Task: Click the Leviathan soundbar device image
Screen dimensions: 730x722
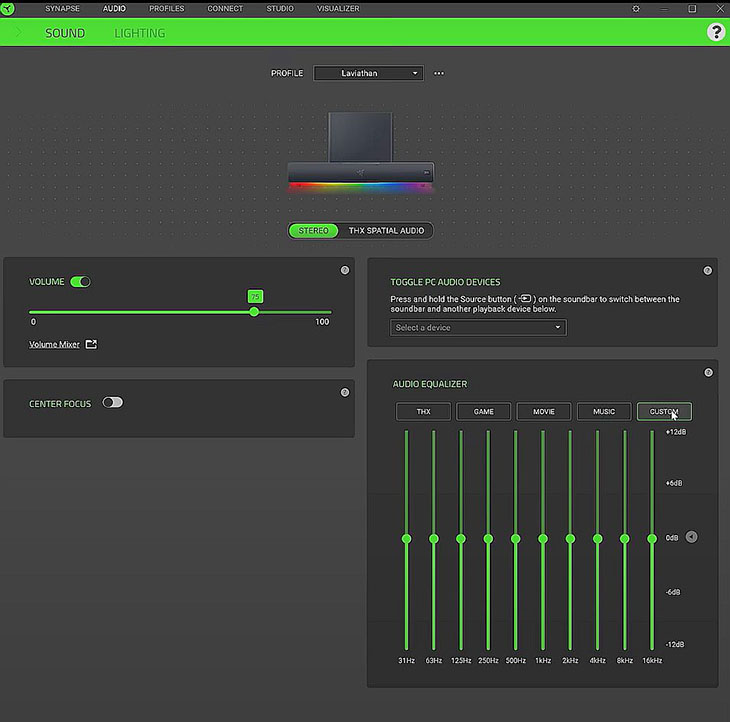Action: 360,153
